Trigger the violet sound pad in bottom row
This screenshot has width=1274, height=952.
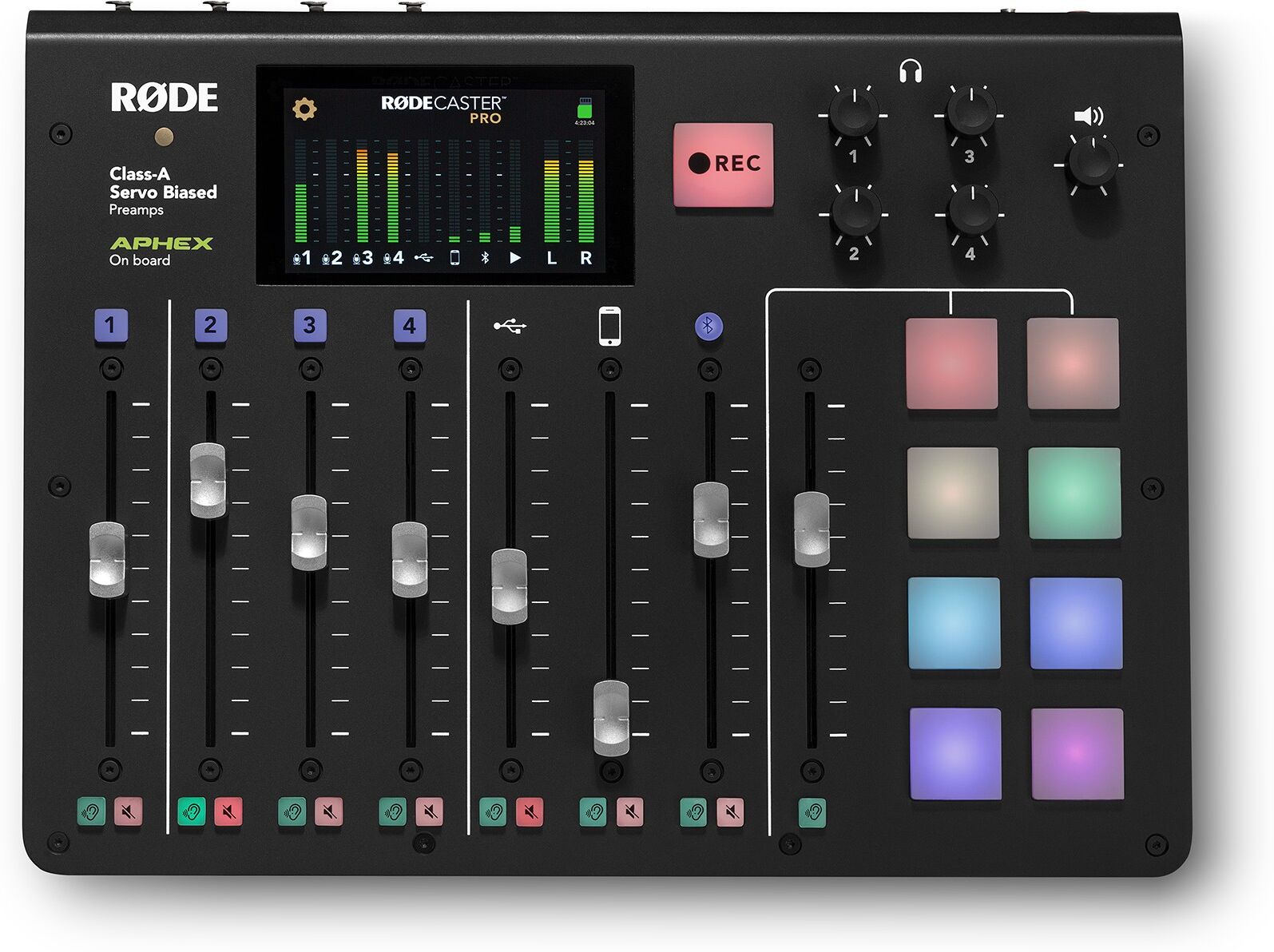point(956,753)
